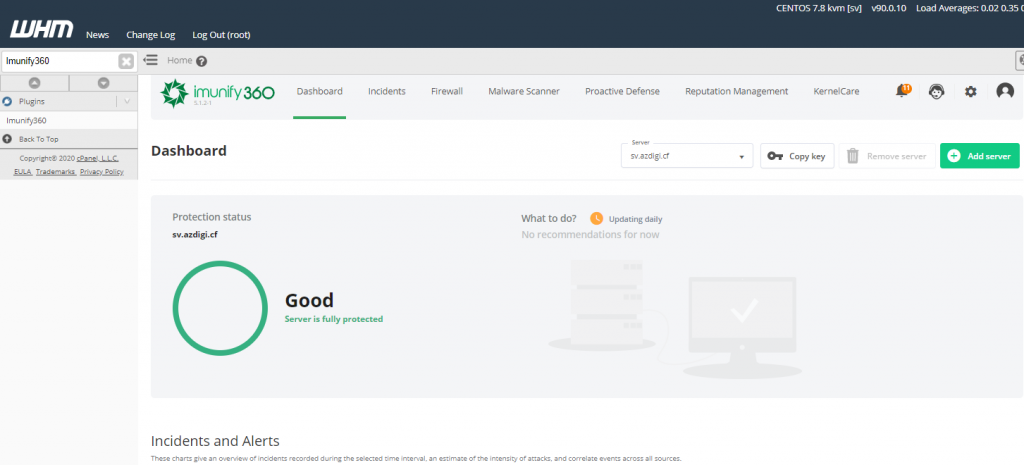Open the notifications bell icon
The width and height of the screenshot is (1024, 465).
903,91
